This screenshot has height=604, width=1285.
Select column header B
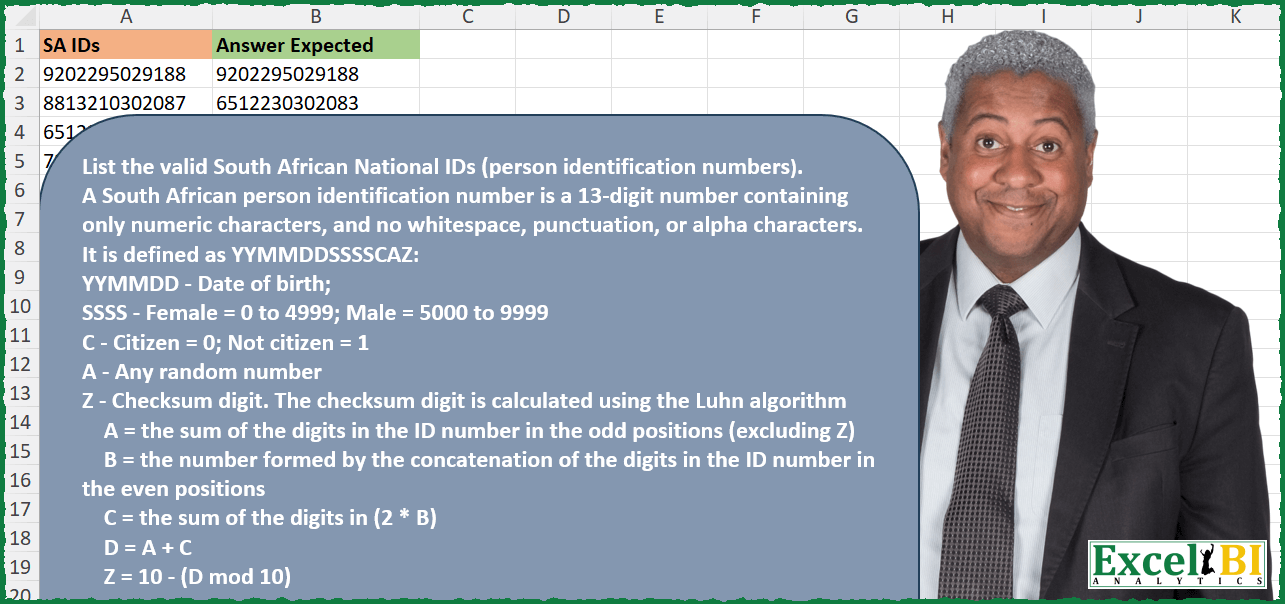(316, 17)
